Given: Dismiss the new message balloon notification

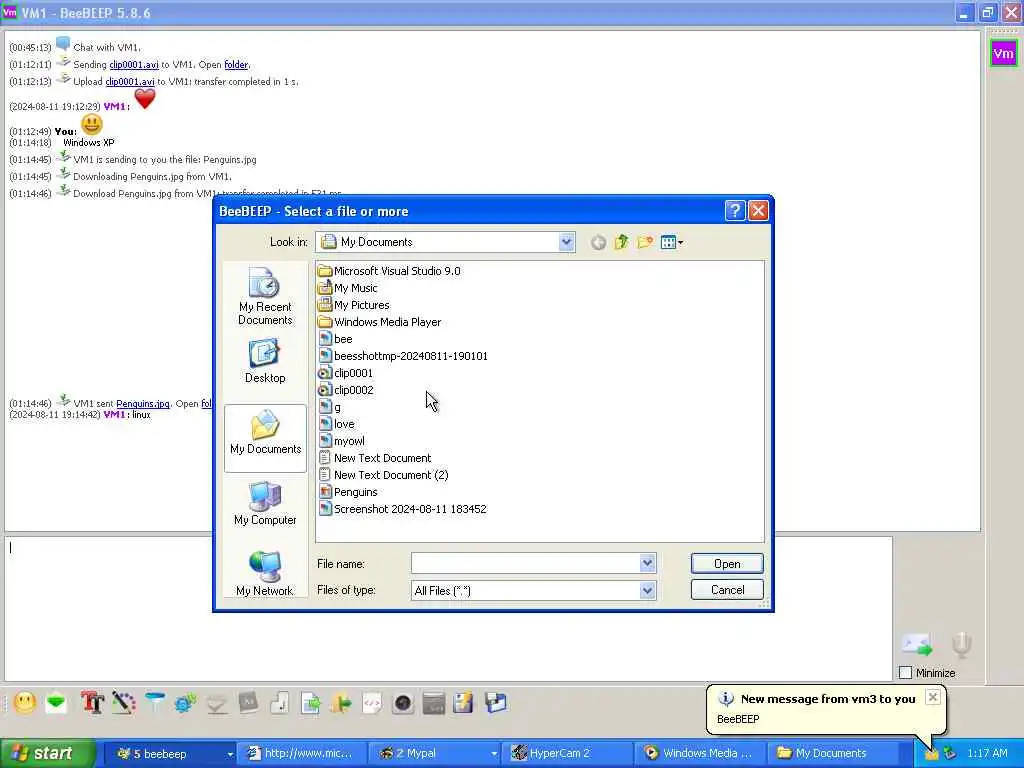Looking at the screenshot, I should (933, 697).
